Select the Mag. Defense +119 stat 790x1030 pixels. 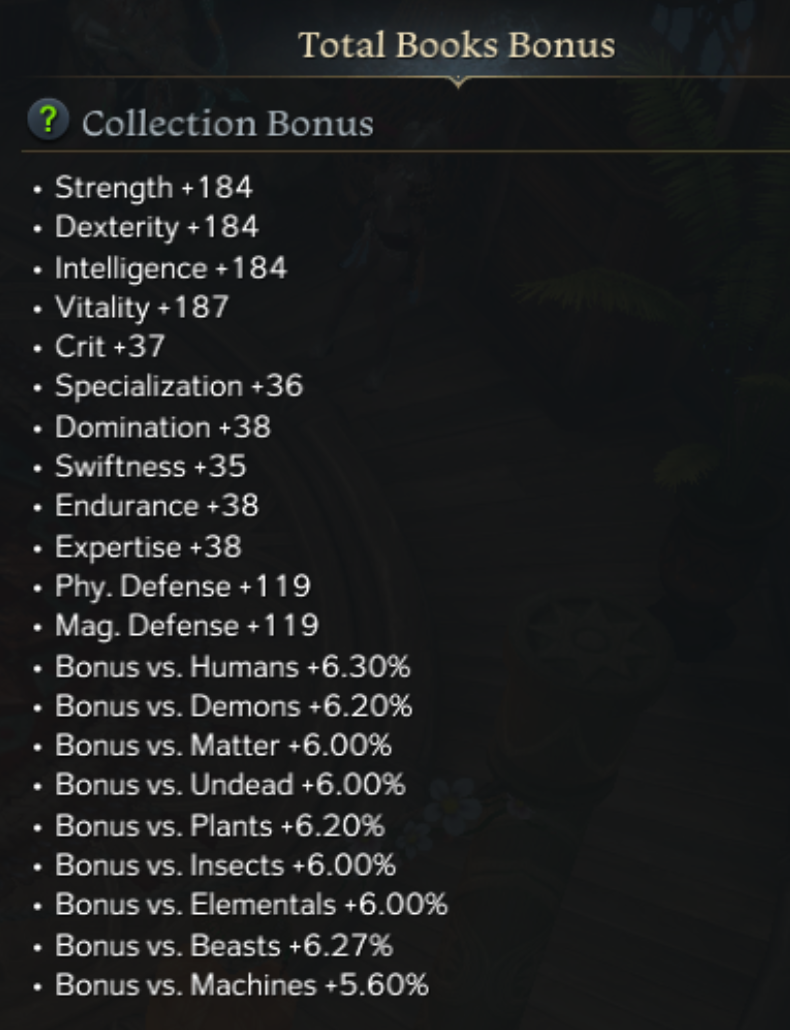click(x=186, y=626)
